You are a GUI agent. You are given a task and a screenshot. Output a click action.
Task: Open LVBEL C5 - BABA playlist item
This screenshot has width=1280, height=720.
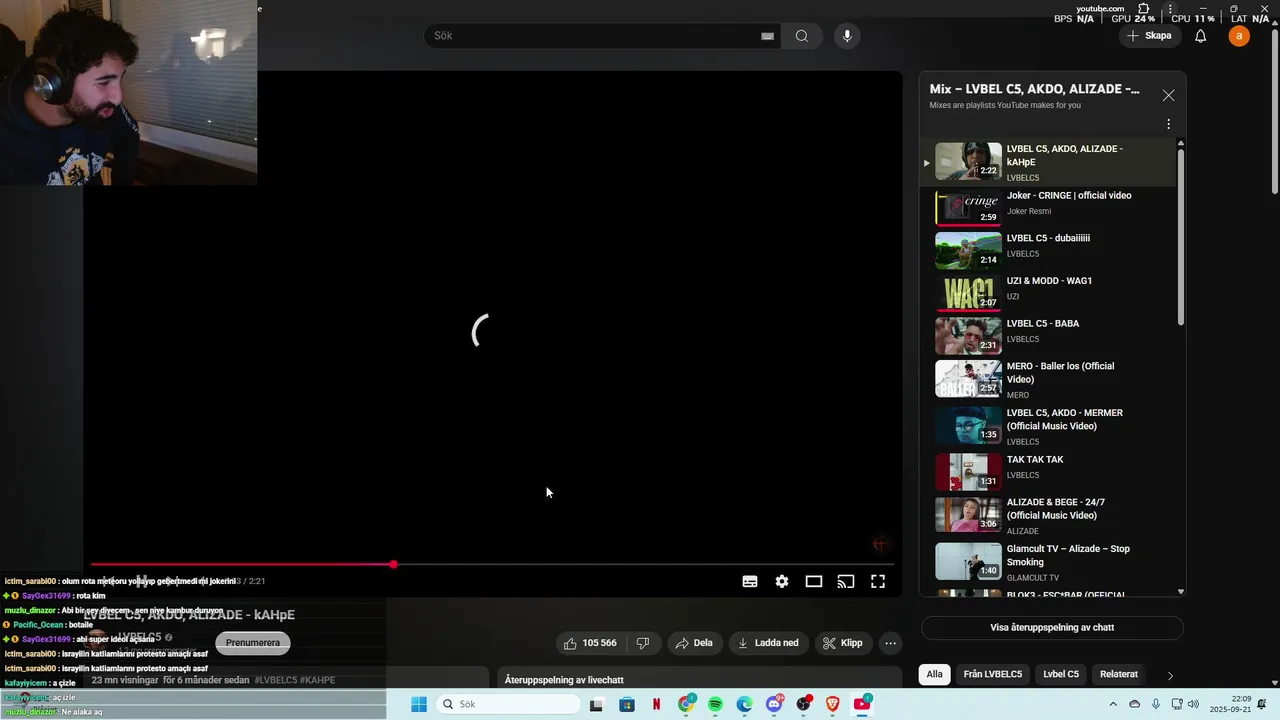[1050, 336]
